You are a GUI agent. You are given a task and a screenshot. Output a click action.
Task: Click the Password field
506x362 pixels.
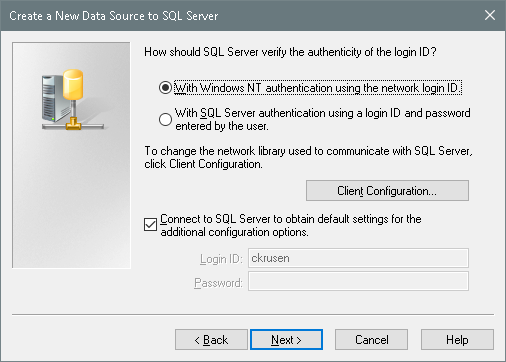click(358, 281)
